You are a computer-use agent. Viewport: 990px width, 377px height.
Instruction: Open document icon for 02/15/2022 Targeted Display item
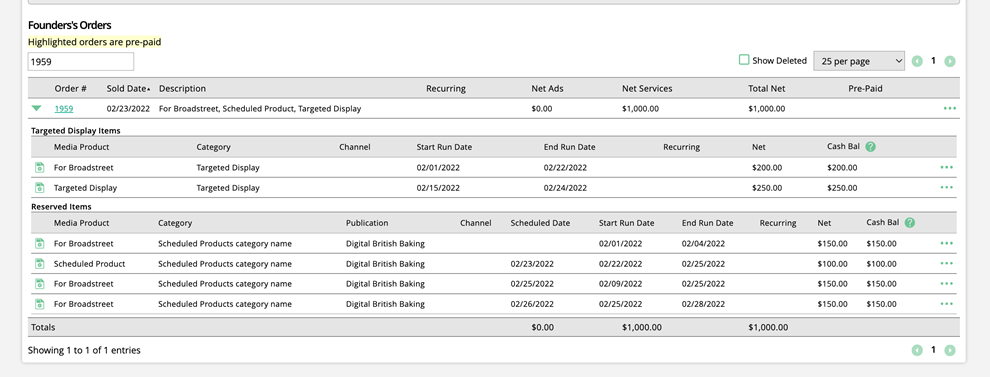pos(39,188)
